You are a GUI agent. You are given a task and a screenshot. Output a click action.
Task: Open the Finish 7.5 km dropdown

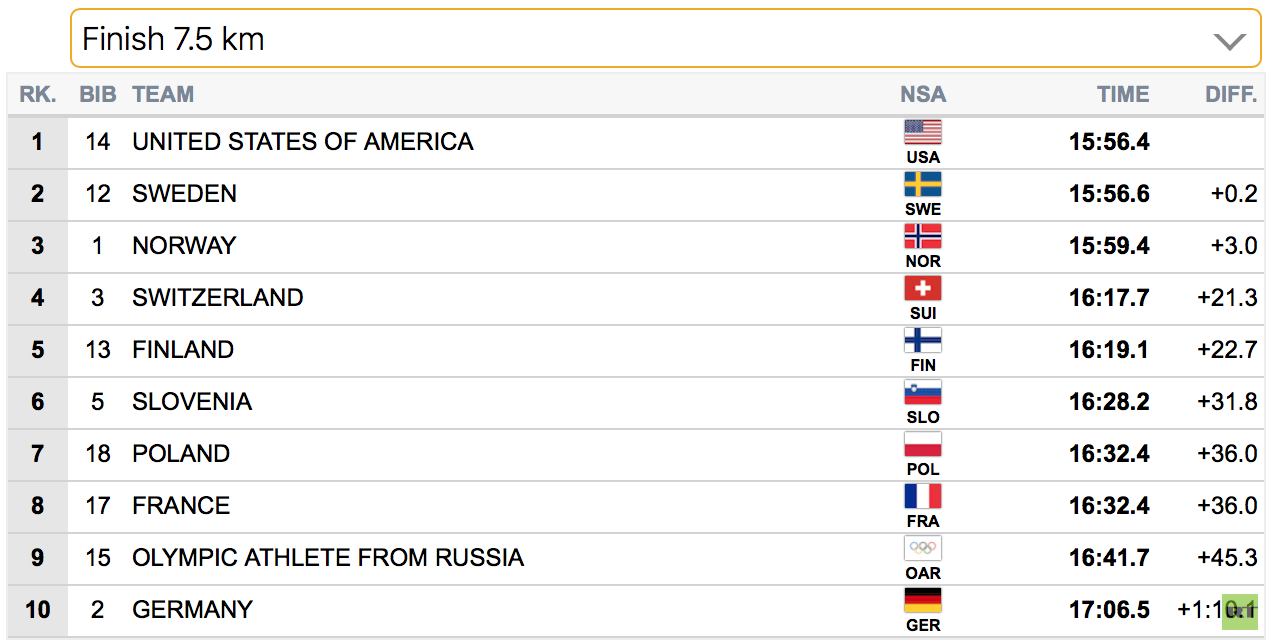pos(666,39)
